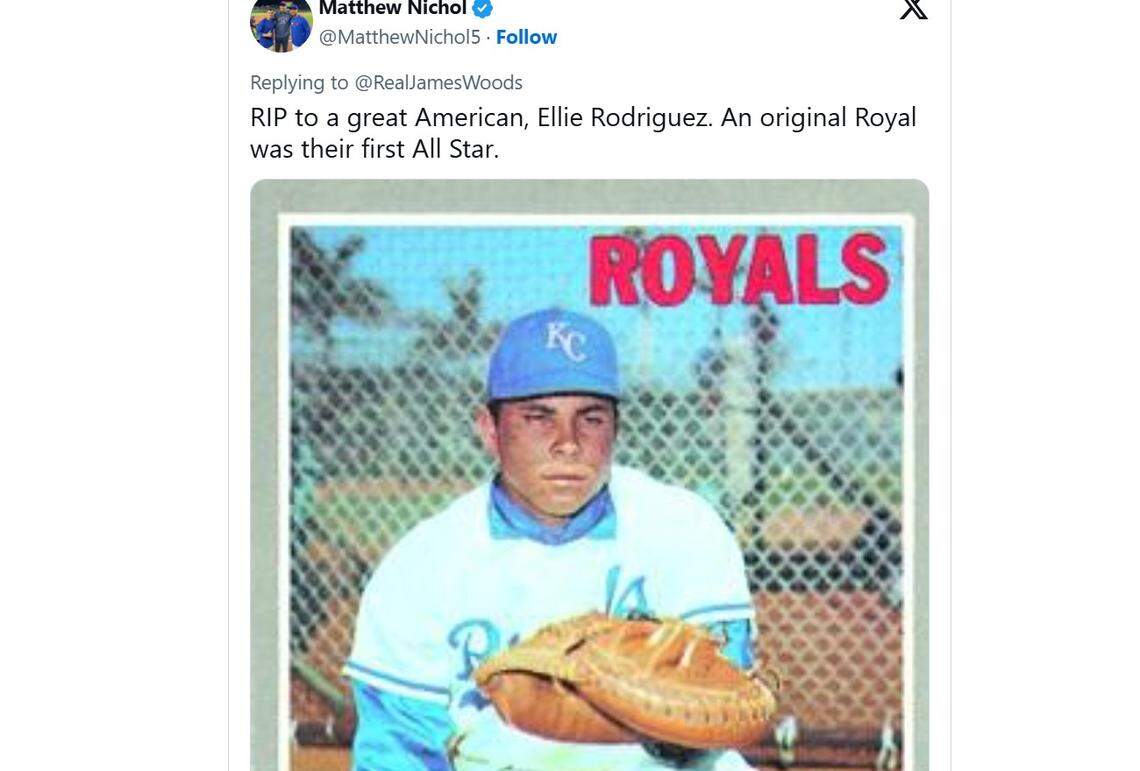Open Matthew Nichol's circular profile avatar
Image resolution: width=1140 pixels, height=771 pixels.
(281, 20)
